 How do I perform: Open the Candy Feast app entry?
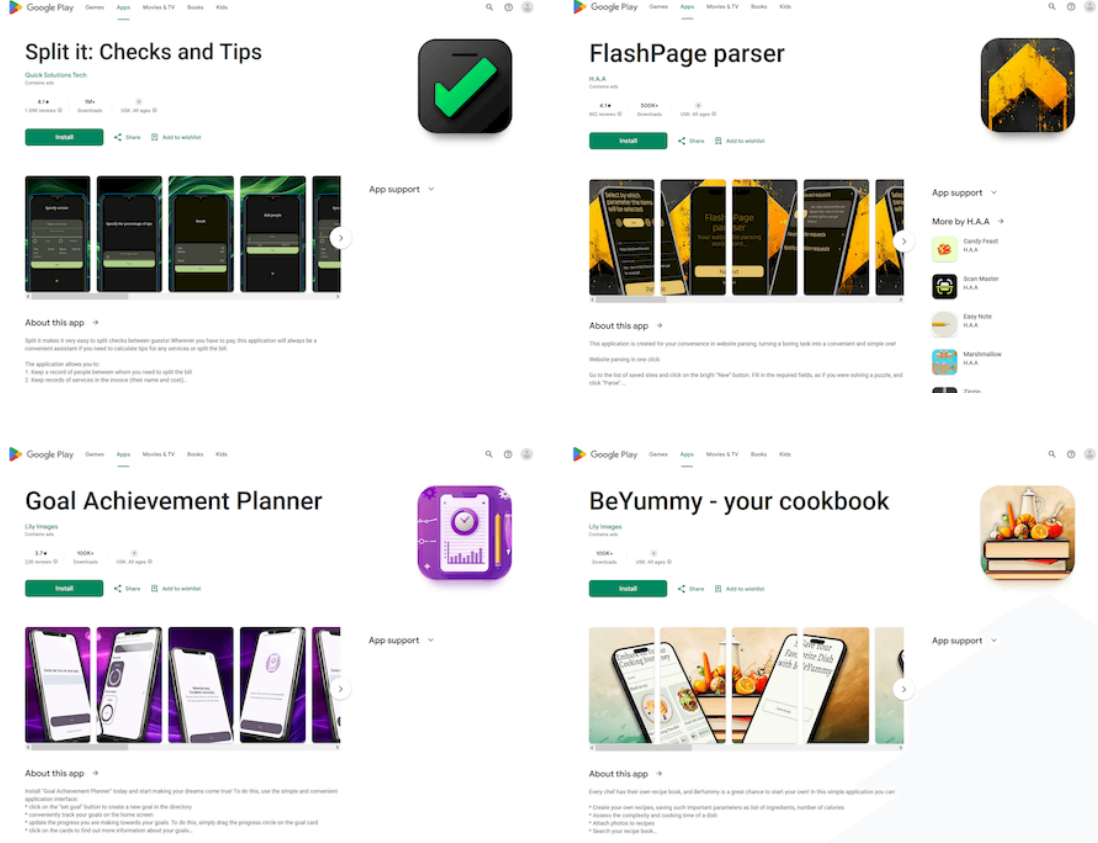tap(966, 248)
